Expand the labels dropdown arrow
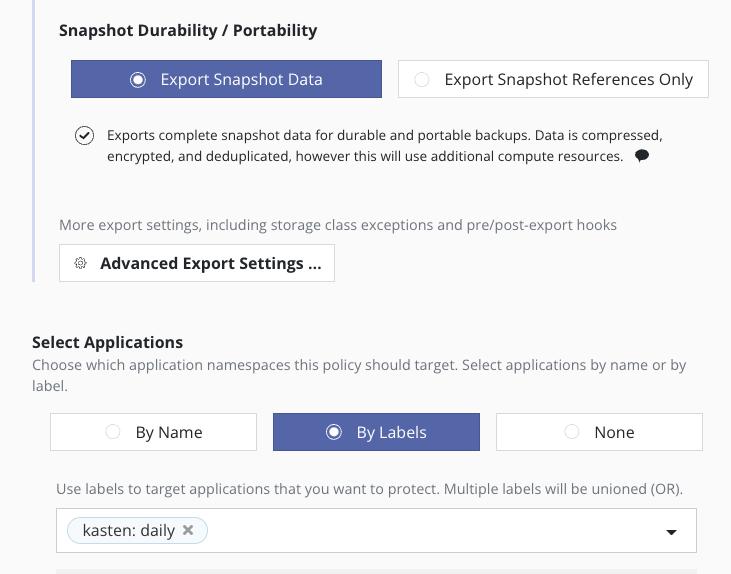The width and height of the screenshot is (731, 574). coord(671,532)
